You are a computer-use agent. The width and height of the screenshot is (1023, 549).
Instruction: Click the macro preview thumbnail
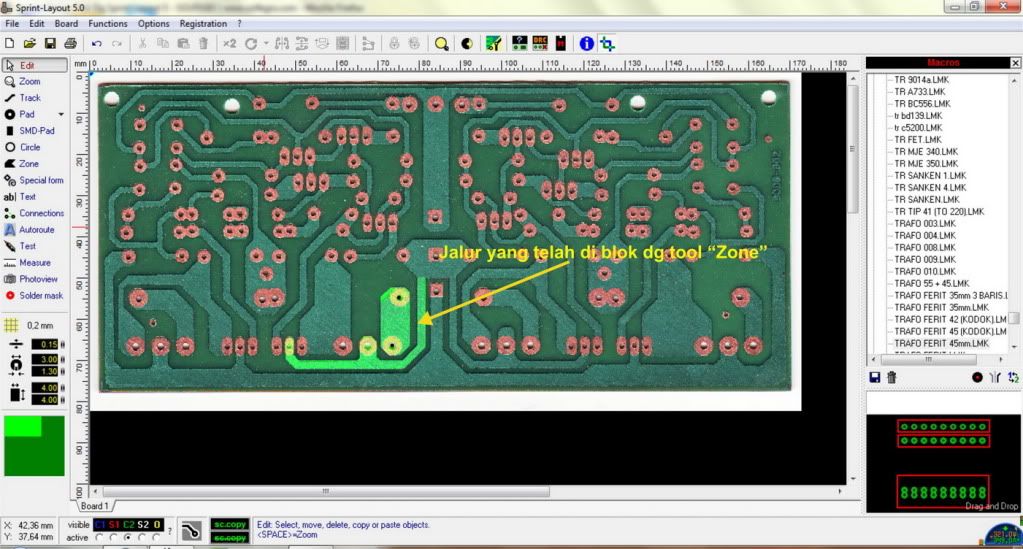(943, 463)
